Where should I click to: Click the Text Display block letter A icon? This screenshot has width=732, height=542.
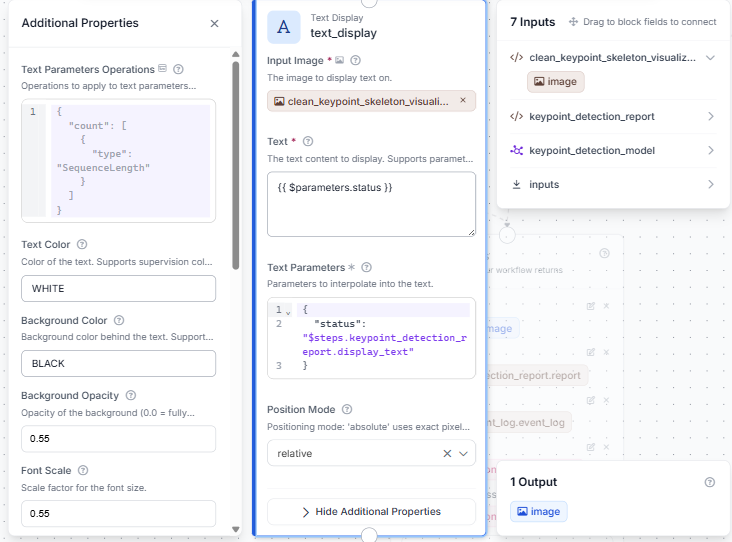click(283, 27)
